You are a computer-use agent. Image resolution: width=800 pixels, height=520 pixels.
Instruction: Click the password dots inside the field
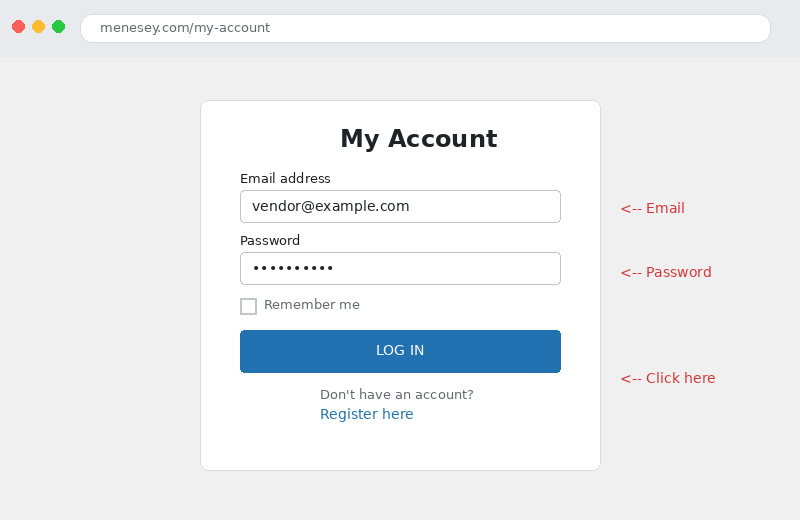click(x=293, y=268)
